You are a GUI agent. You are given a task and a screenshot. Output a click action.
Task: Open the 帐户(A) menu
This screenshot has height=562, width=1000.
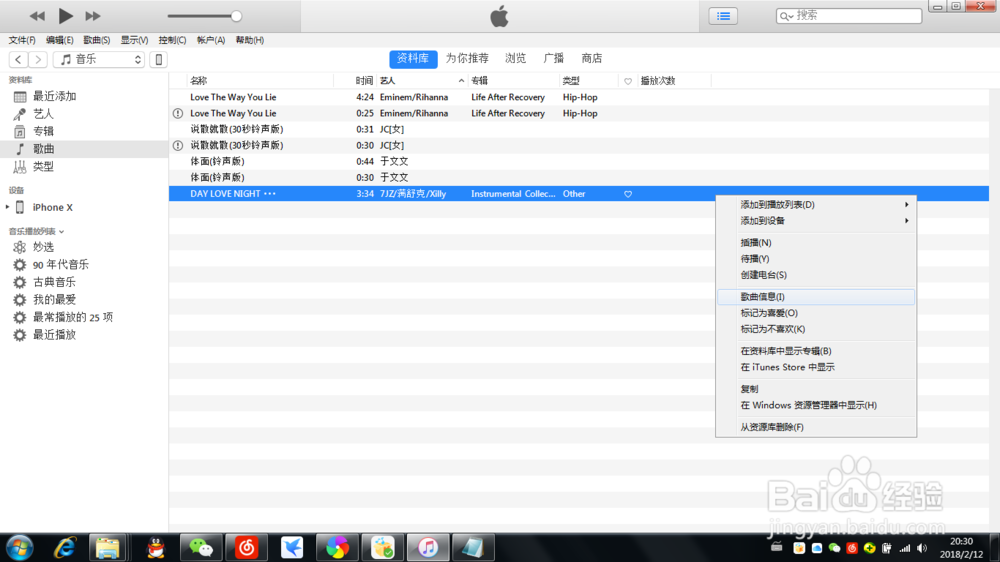click(210, 40)
